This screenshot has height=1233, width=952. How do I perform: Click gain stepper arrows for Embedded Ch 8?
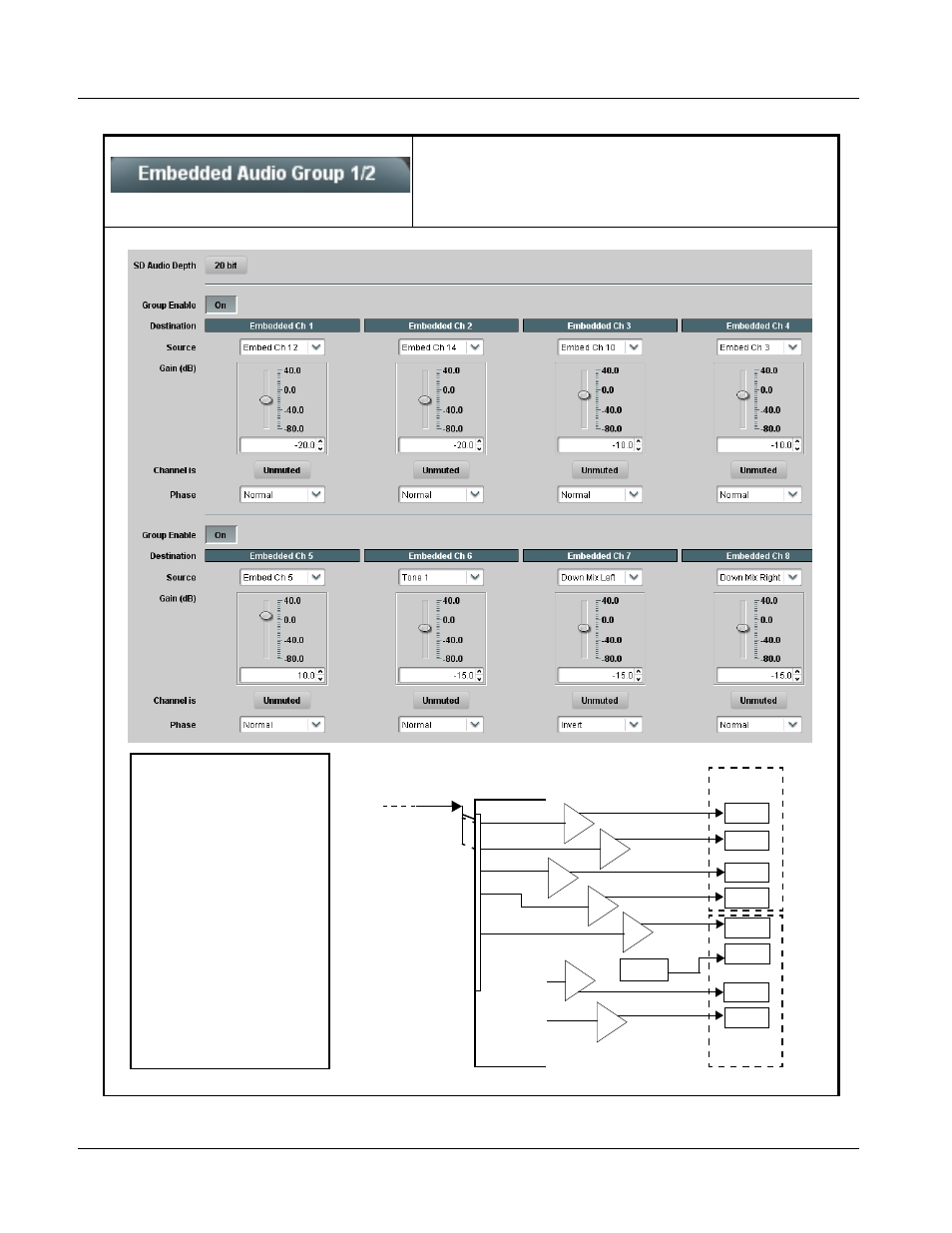coord(797,676)
